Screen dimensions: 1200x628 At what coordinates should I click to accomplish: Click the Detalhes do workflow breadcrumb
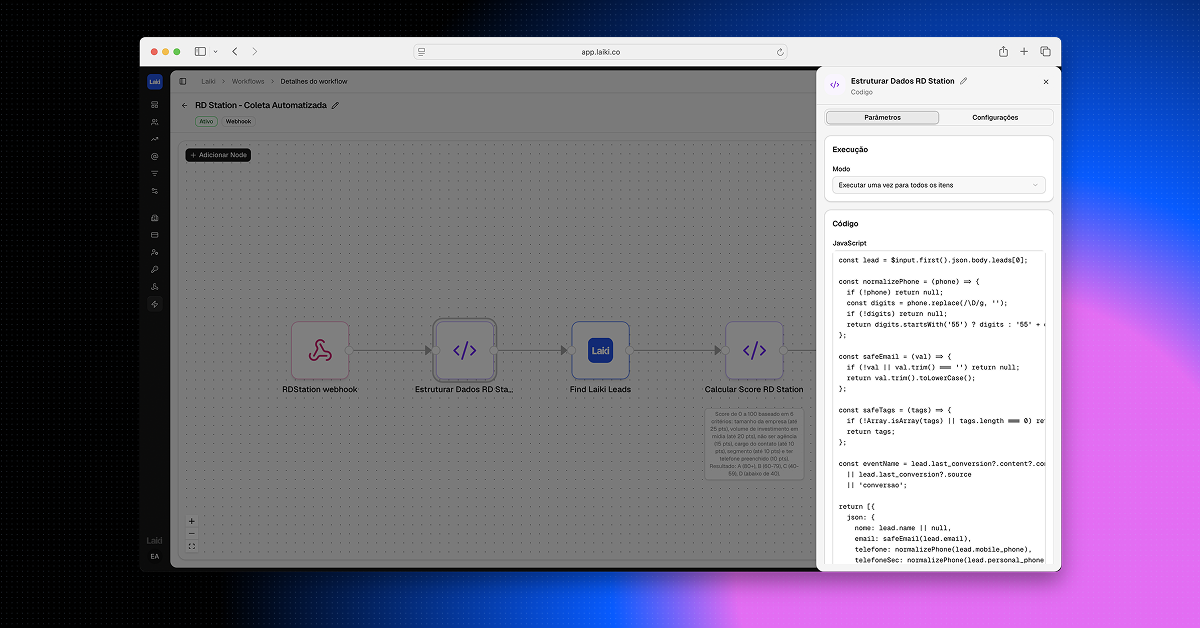[x=314, y=81]
